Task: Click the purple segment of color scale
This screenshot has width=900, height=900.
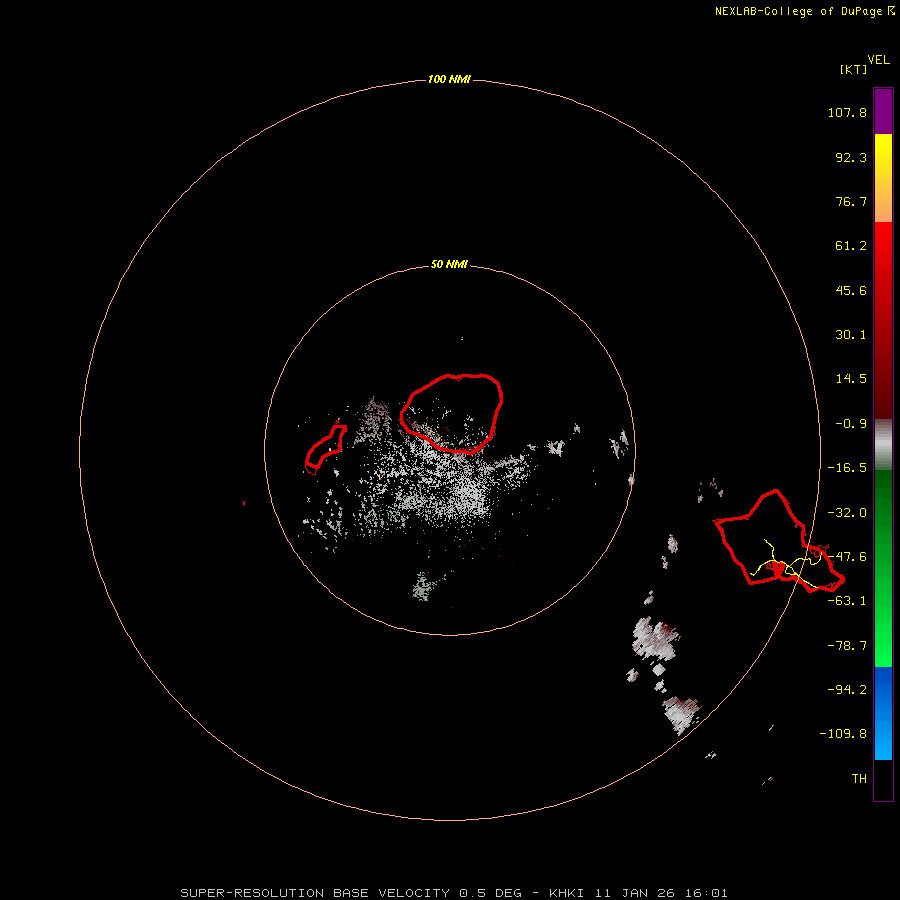Action: click(883, 111)
